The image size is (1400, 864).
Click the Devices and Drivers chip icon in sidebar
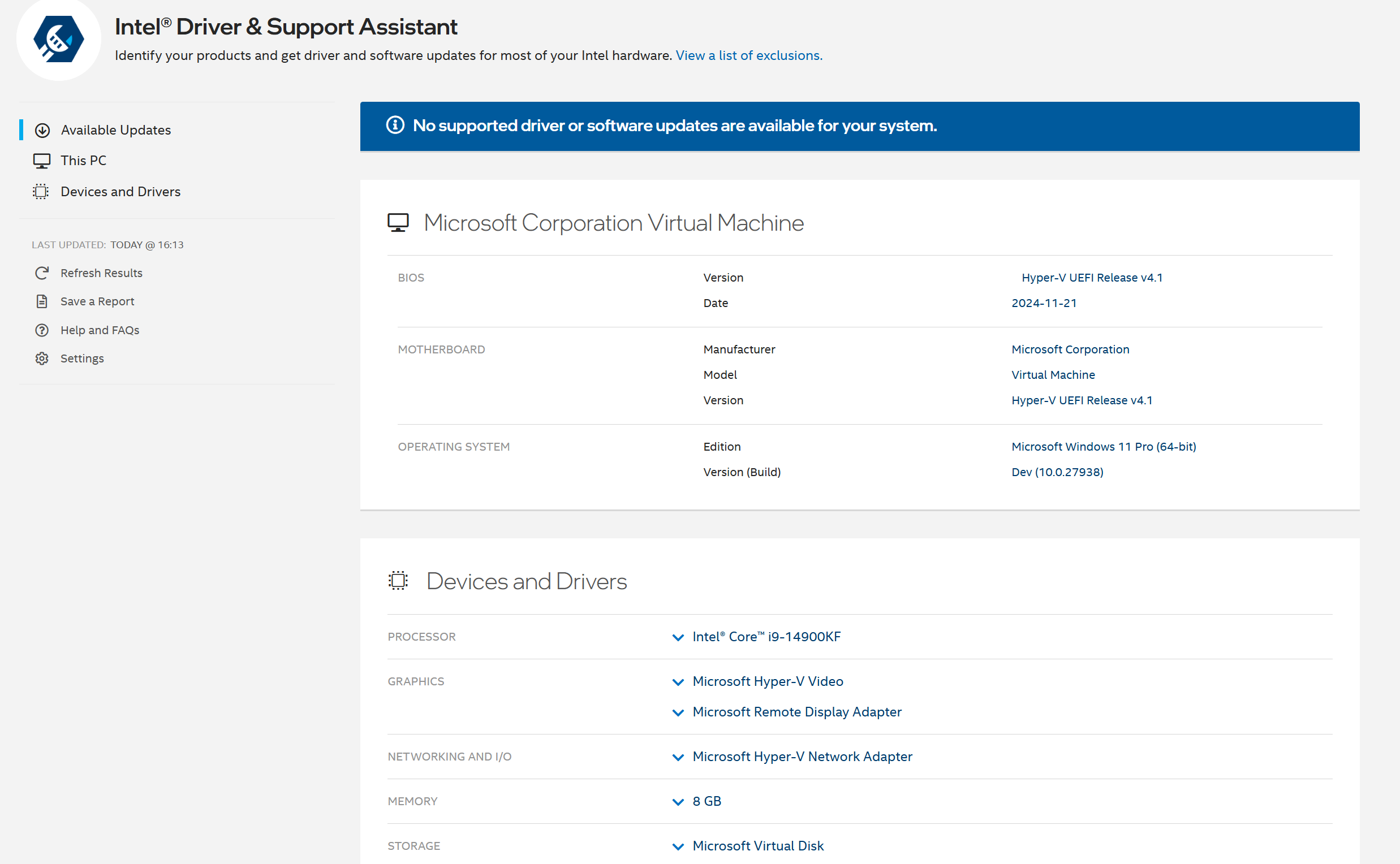(x=41, y=192)
